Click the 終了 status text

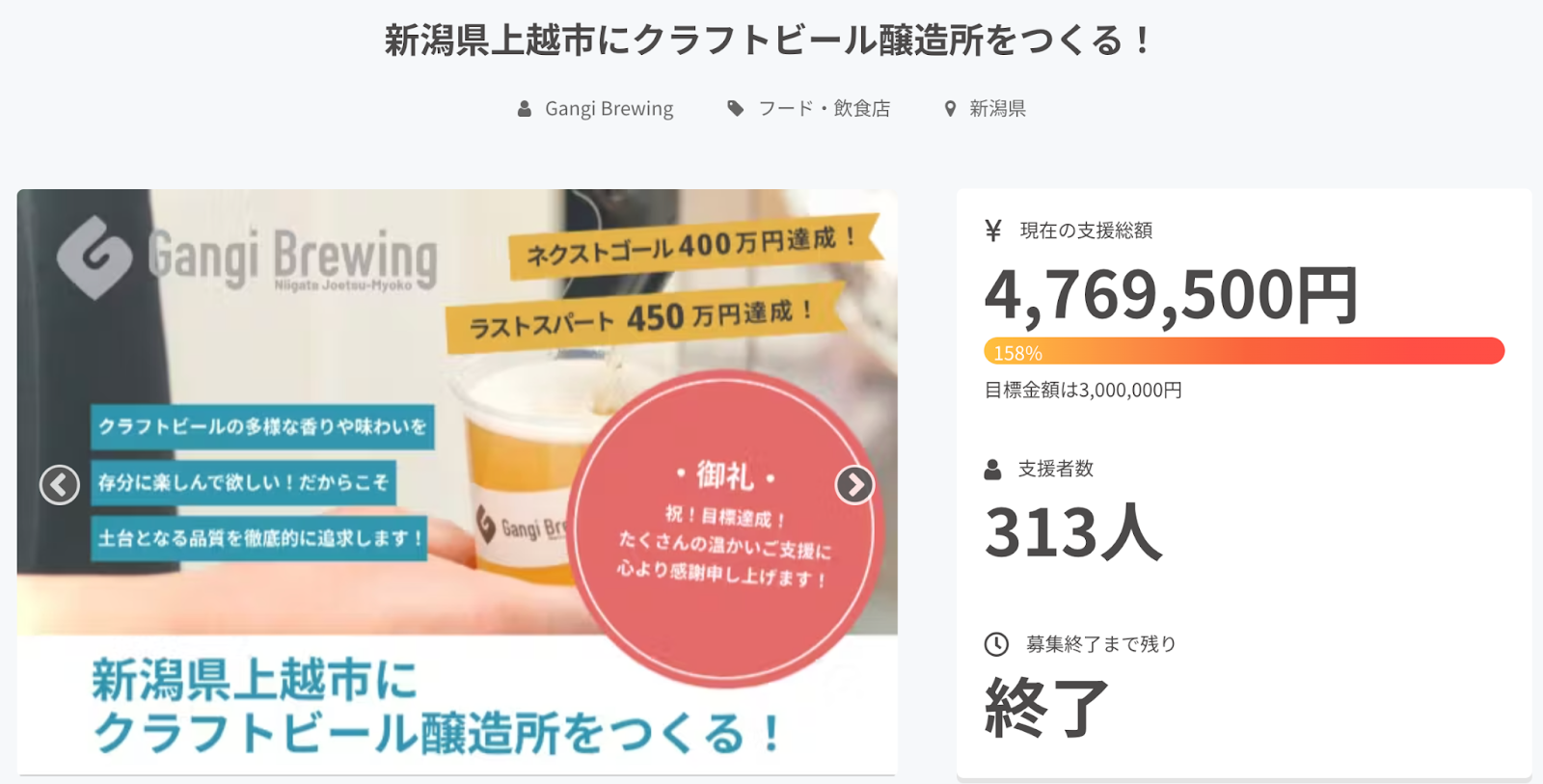(1046, 708)
